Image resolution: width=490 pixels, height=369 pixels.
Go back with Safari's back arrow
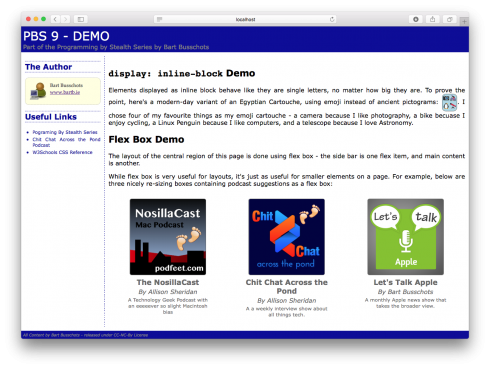55,19
